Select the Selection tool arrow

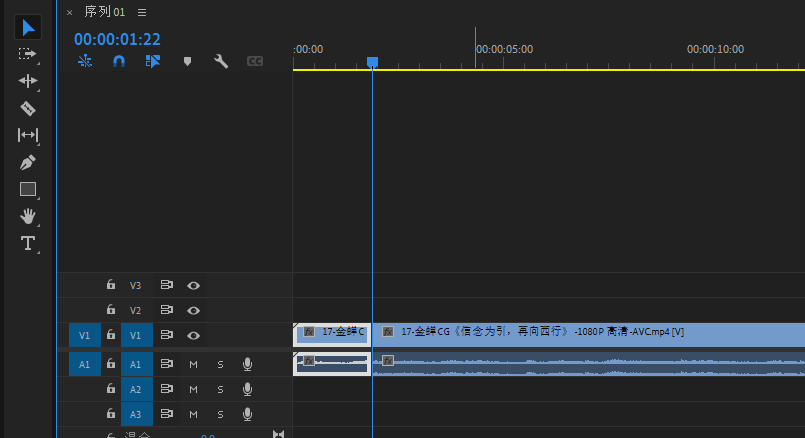pos(28,27)
